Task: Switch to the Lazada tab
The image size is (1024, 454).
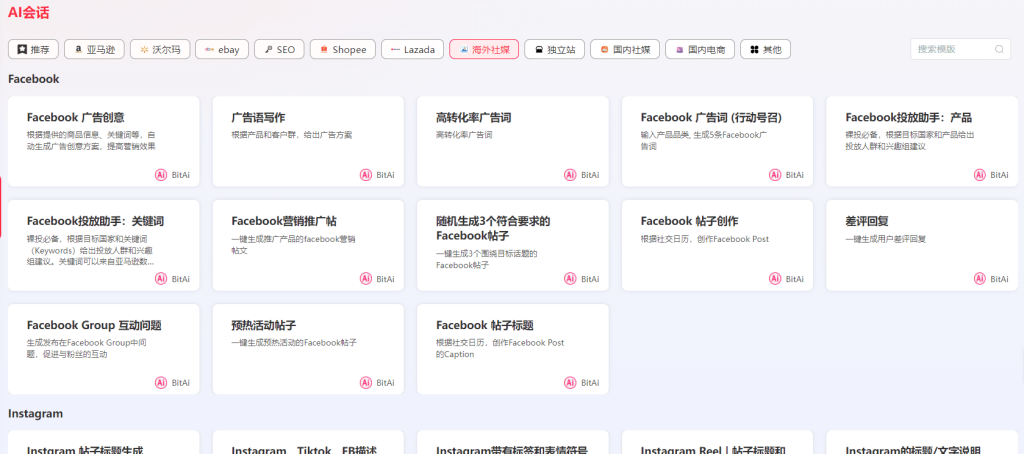Action: click(x=412, y=49)
